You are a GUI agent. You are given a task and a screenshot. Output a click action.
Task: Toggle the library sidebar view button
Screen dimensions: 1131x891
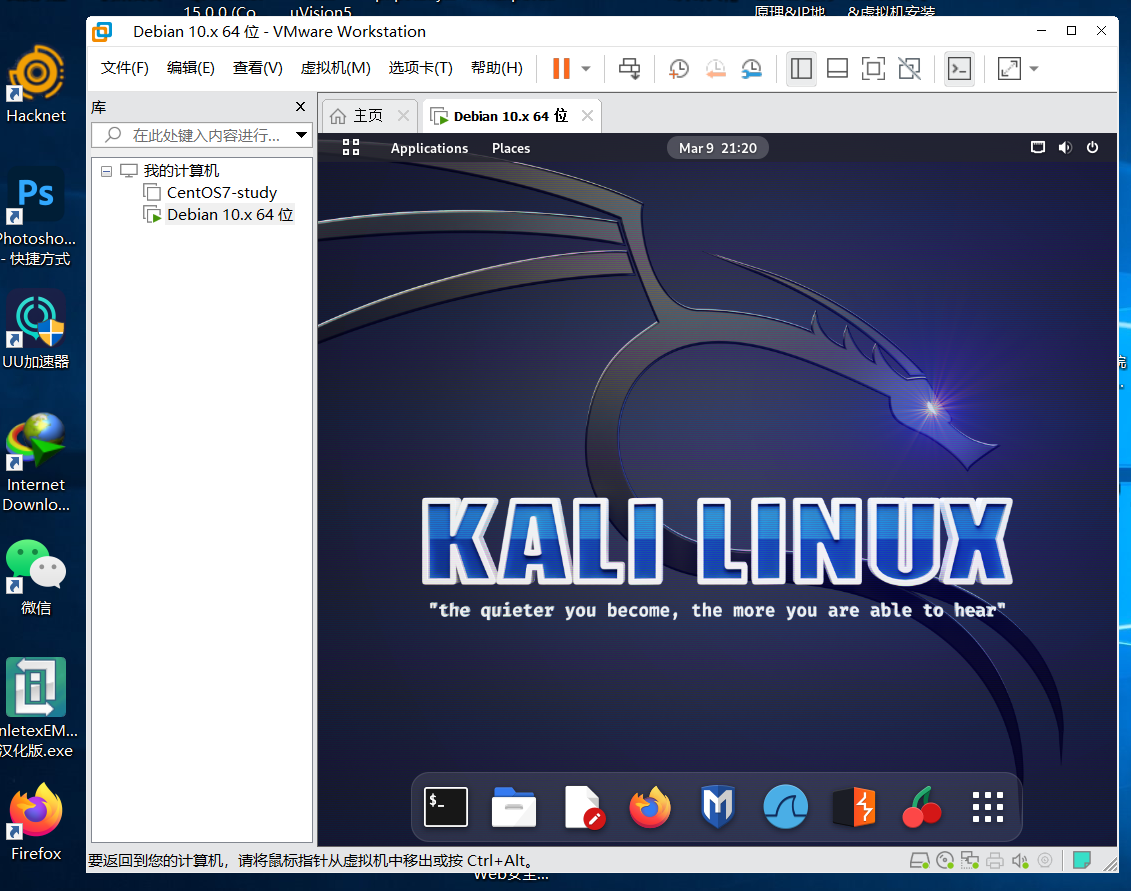click(801, 69)
